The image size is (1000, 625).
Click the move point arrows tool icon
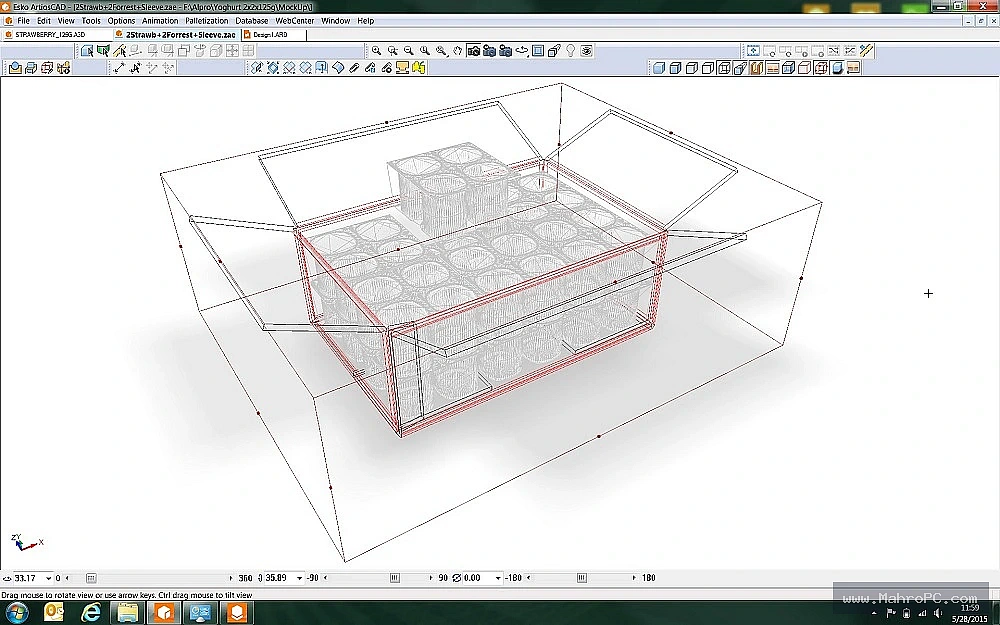[x=135, y=67]
